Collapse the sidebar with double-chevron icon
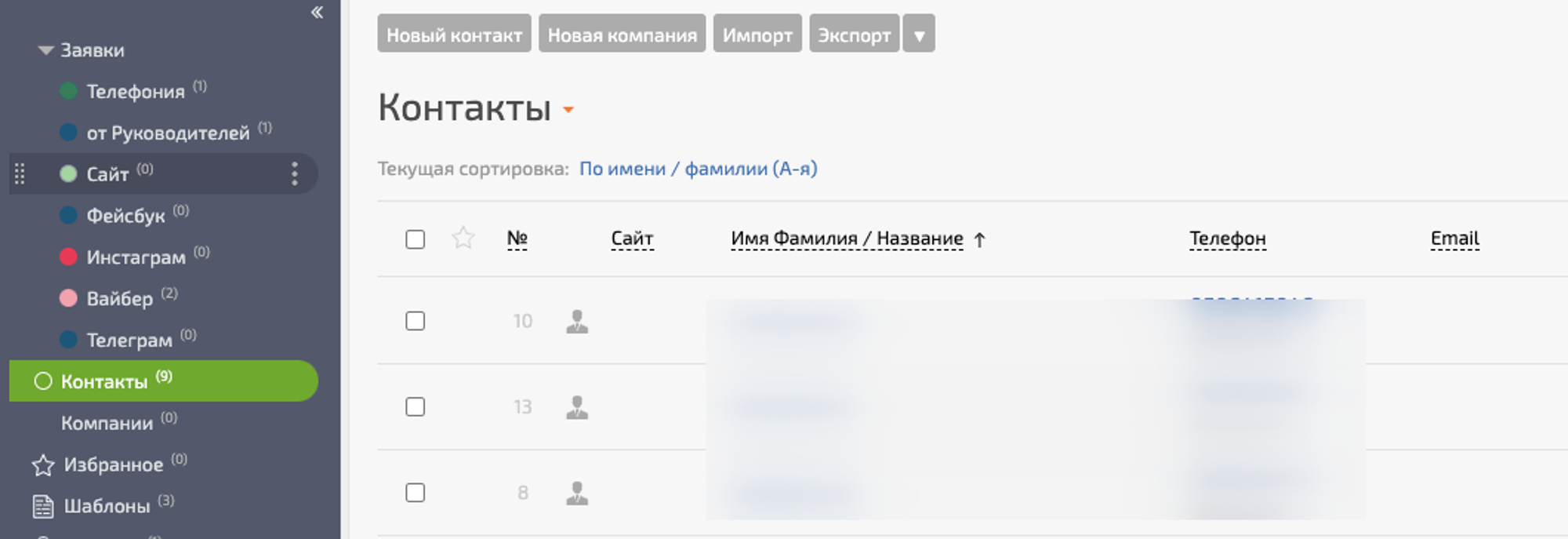Screen dimensions: 1568x539 (317, 12)
